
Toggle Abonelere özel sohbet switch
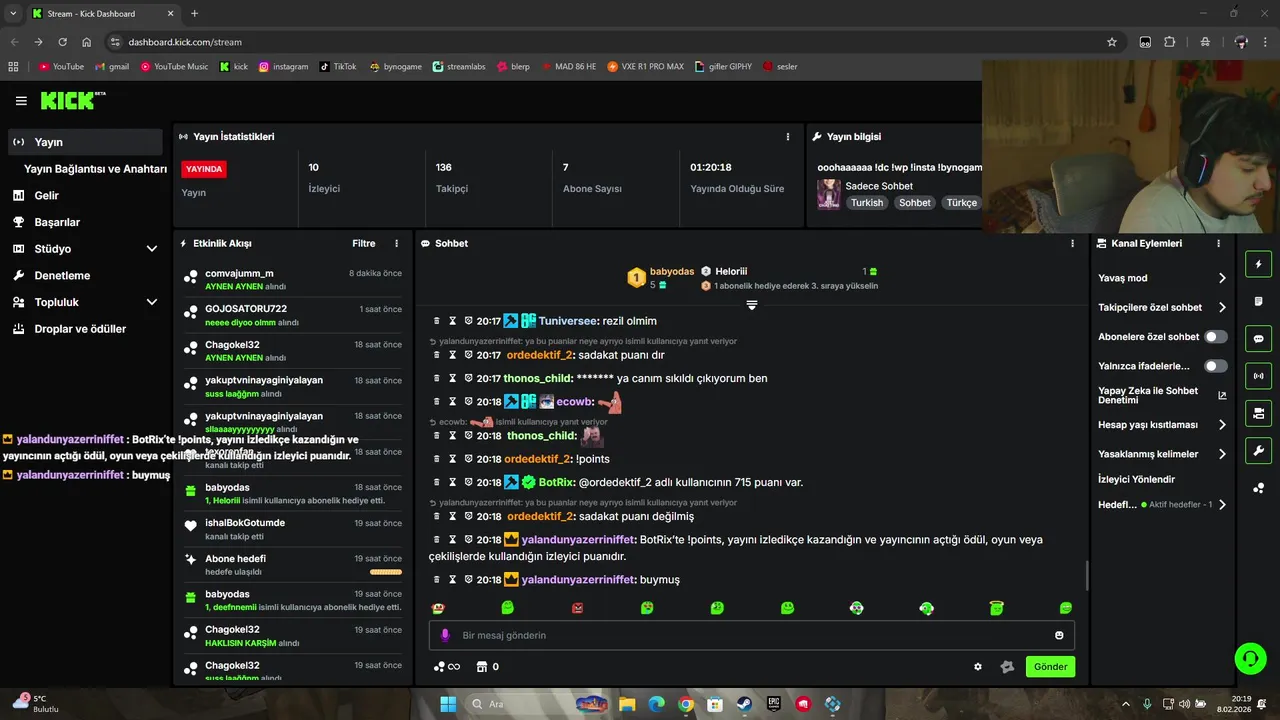click(x=1216, y=337)
